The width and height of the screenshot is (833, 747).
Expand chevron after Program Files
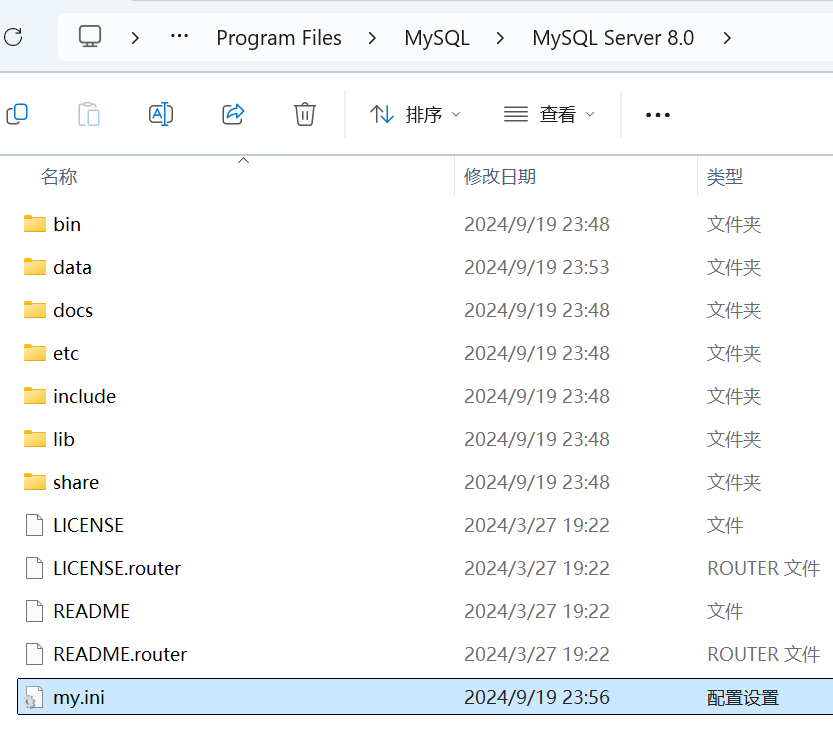click(x=372, y=38)
